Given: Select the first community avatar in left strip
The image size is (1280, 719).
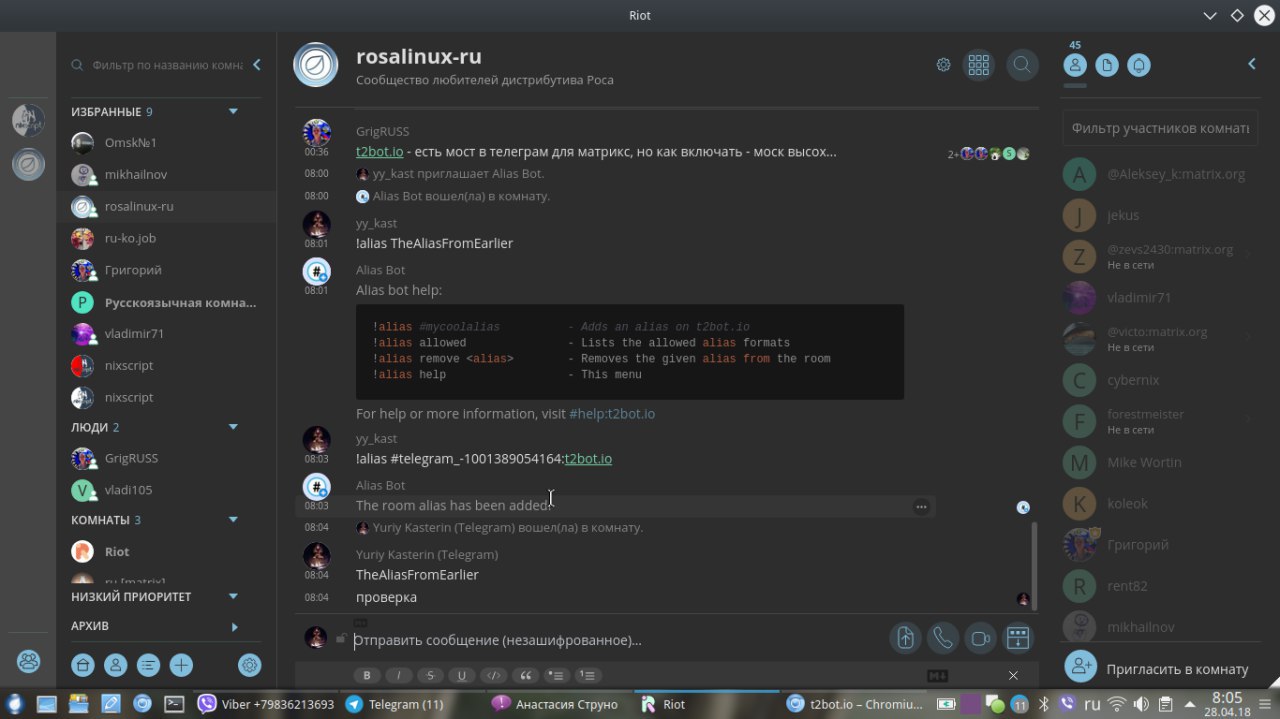Looking at the screenshot, I should point(28,120).
